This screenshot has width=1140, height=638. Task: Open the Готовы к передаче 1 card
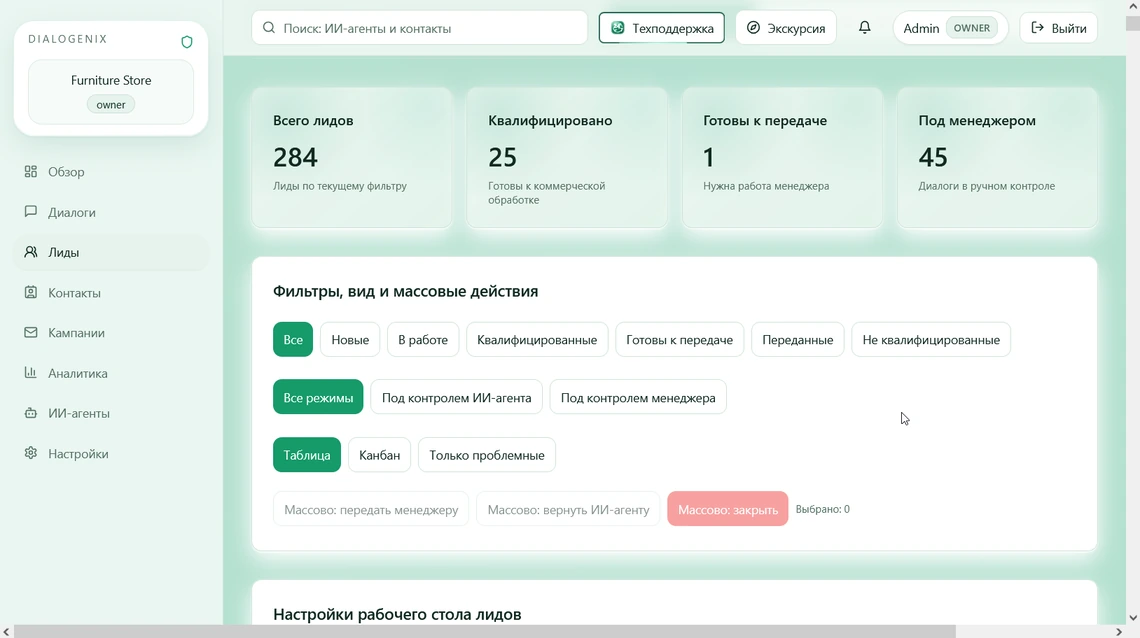(x=782, y=158)
